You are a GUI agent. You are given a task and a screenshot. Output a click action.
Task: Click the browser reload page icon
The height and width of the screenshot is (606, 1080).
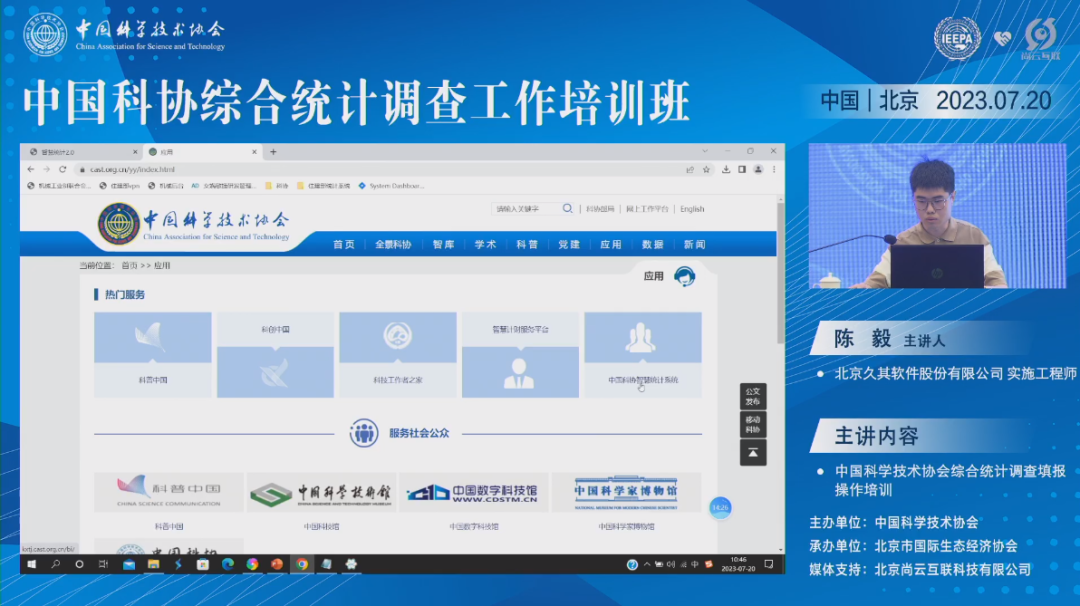tap(62, 169)
